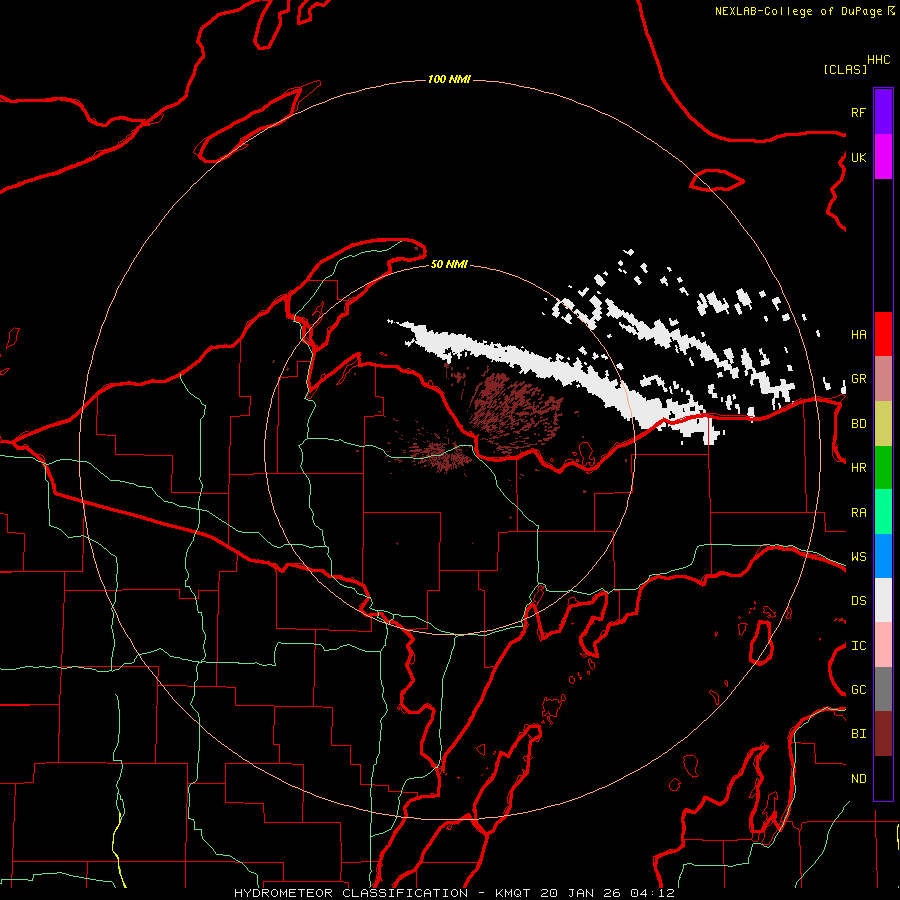
Task: Click the WS legend label
Action: click(x=858, y=557)
